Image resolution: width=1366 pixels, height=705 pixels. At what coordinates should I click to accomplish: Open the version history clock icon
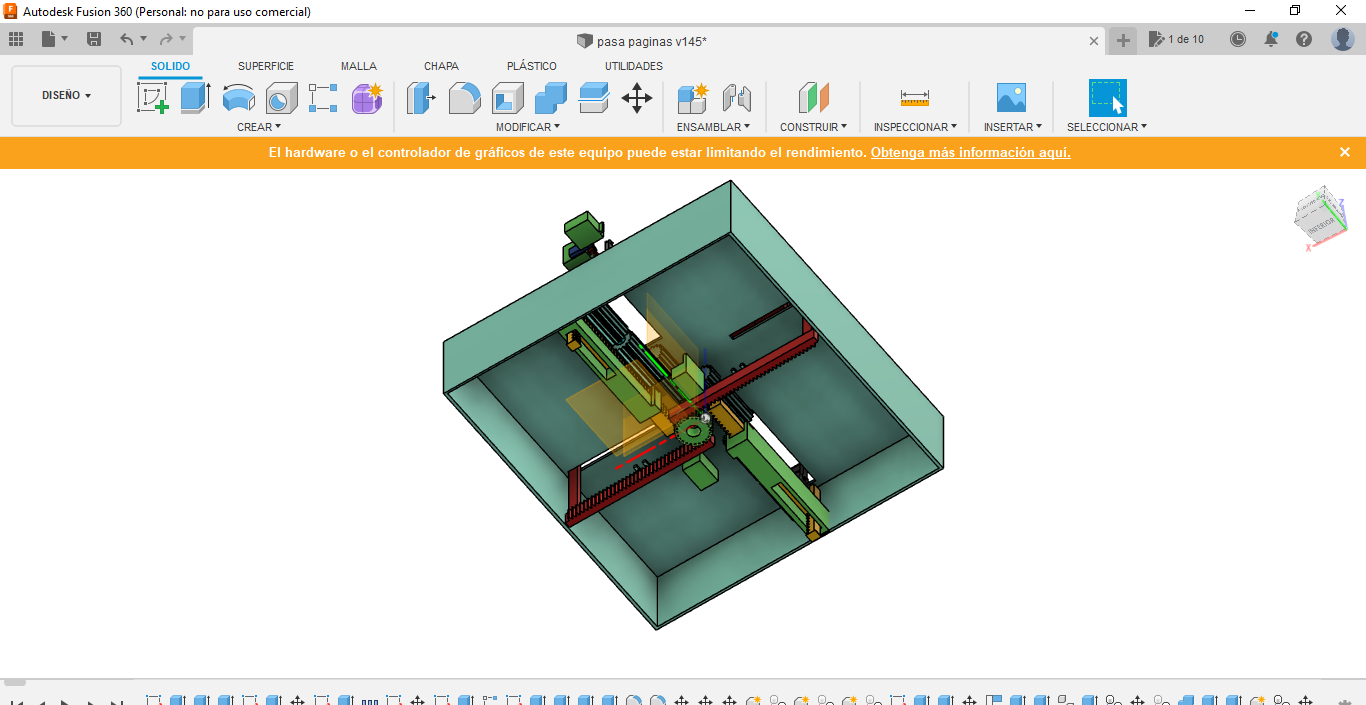1238,38
